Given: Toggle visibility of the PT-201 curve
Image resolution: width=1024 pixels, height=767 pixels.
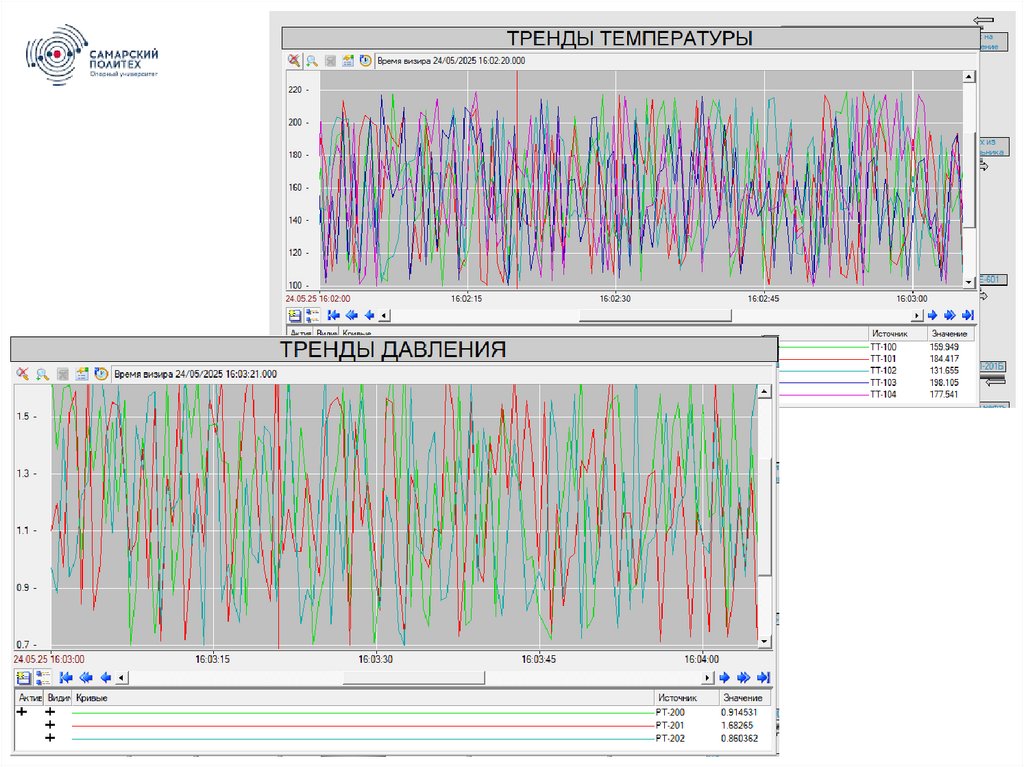Looking at the screenshot, I should click(x=50, y=725).
